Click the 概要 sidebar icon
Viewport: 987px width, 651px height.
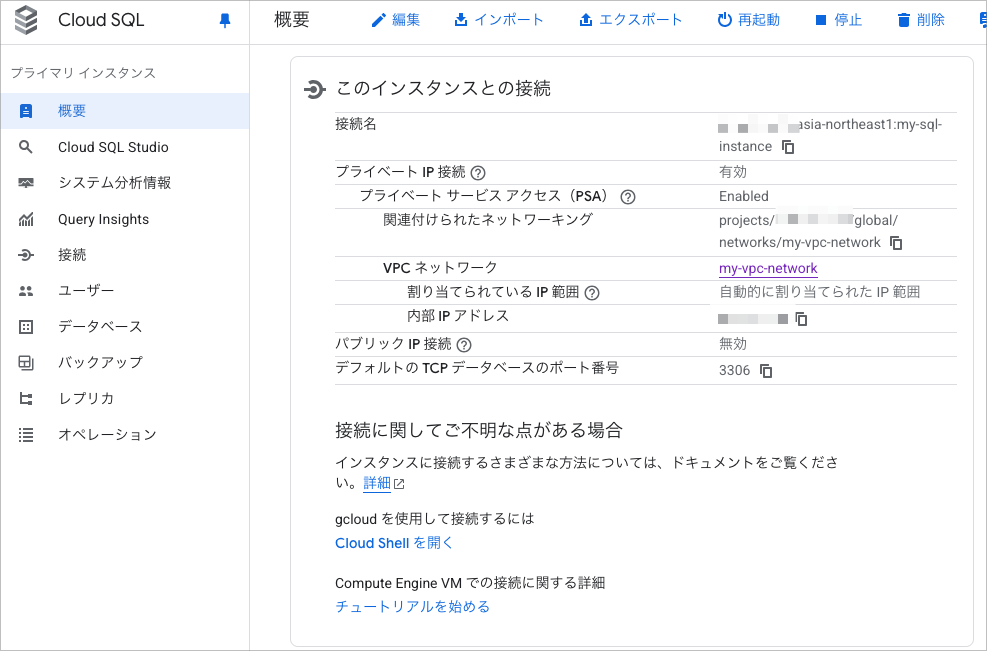26,111
